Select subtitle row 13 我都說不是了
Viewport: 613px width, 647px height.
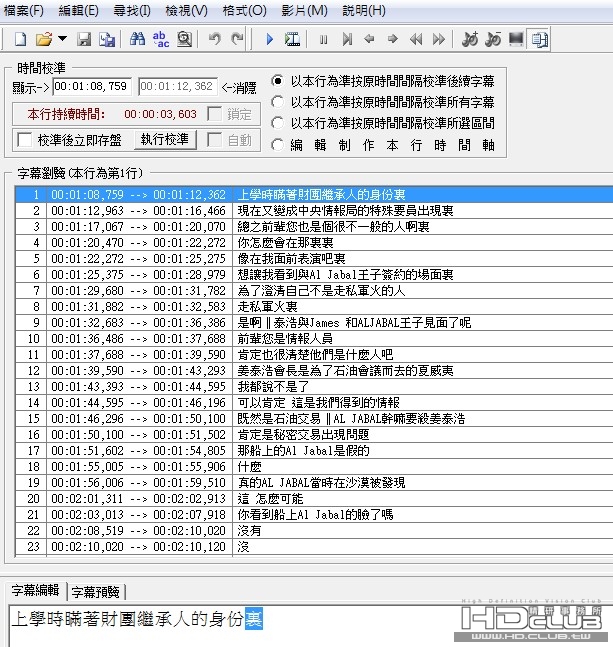pyautogui.click(x=314, y=387)
